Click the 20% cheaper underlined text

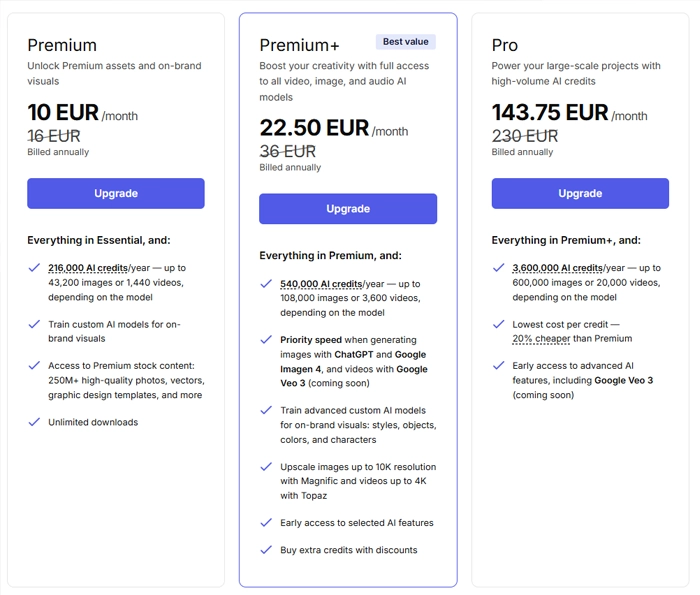tap(541, 338)
